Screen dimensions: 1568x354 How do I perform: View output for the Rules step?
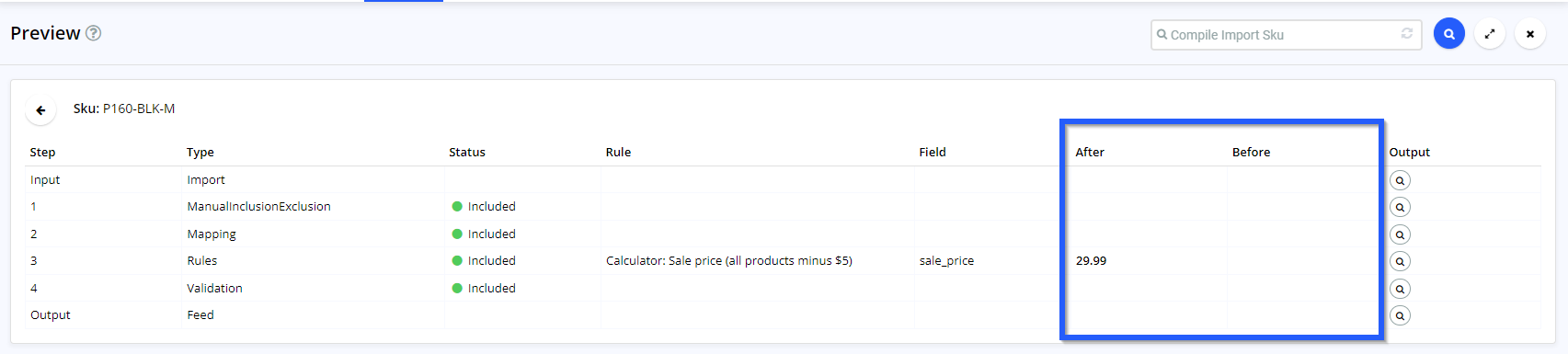pos(1400,261)
